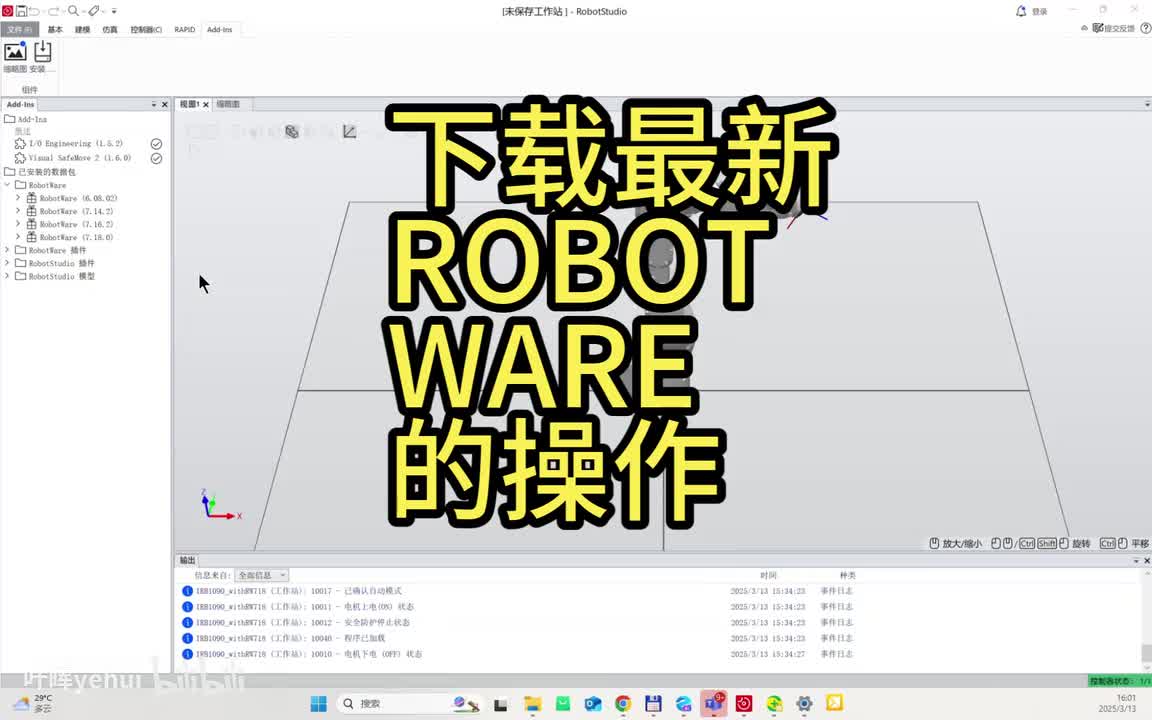Image resolution: width=1152 pixels, height=720 pixels.
Task: Open the customize quick access toolbar arrow
Action: pos(114,11)
